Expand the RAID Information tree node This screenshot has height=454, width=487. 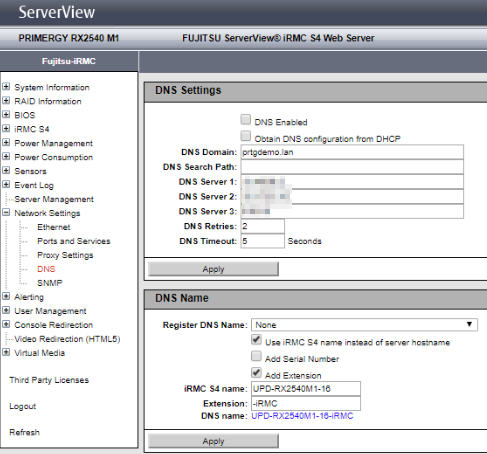pyautogui.click(x=6, y=101)
